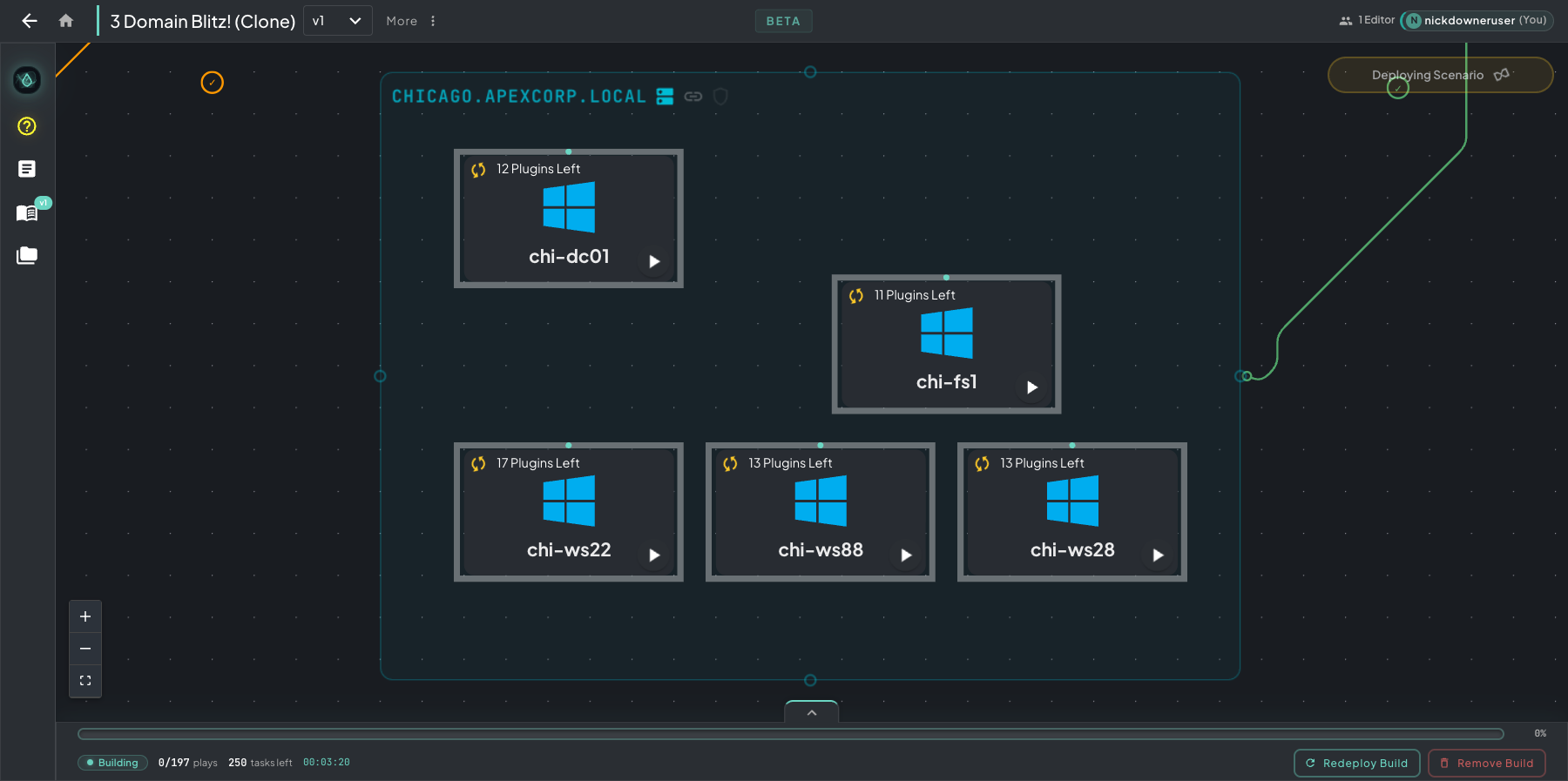Click the chi-ws28 name label
1568x781 pixels.
[1072, 550]
